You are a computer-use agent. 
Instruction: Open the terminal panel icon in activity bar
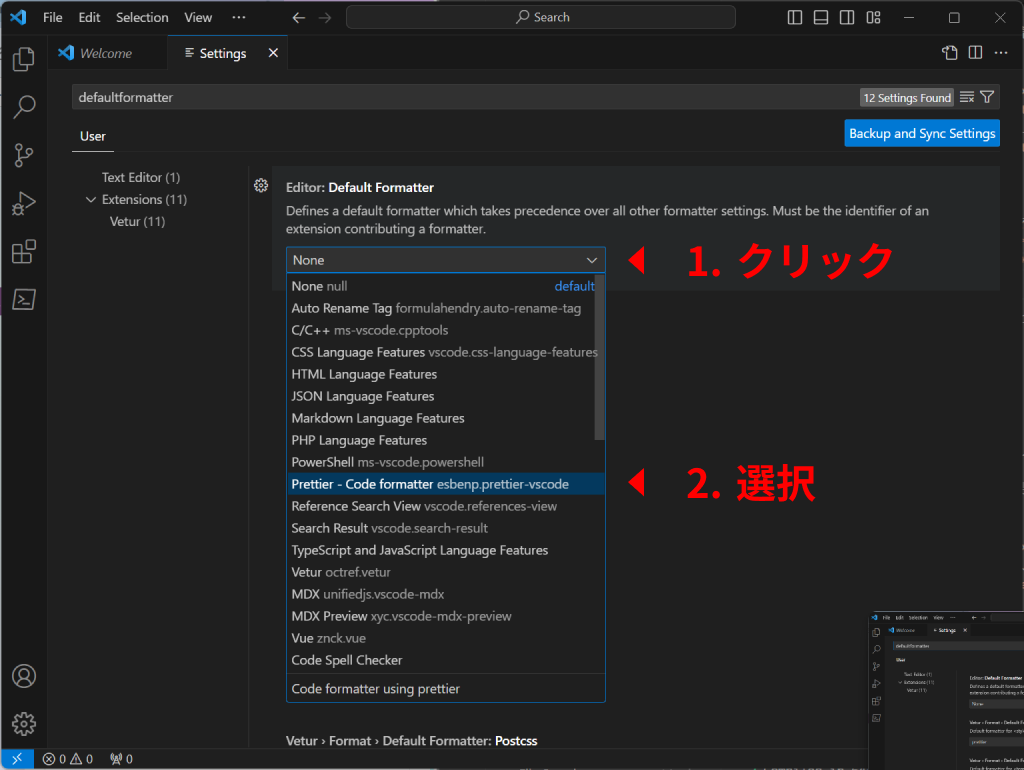pos(24,300)
